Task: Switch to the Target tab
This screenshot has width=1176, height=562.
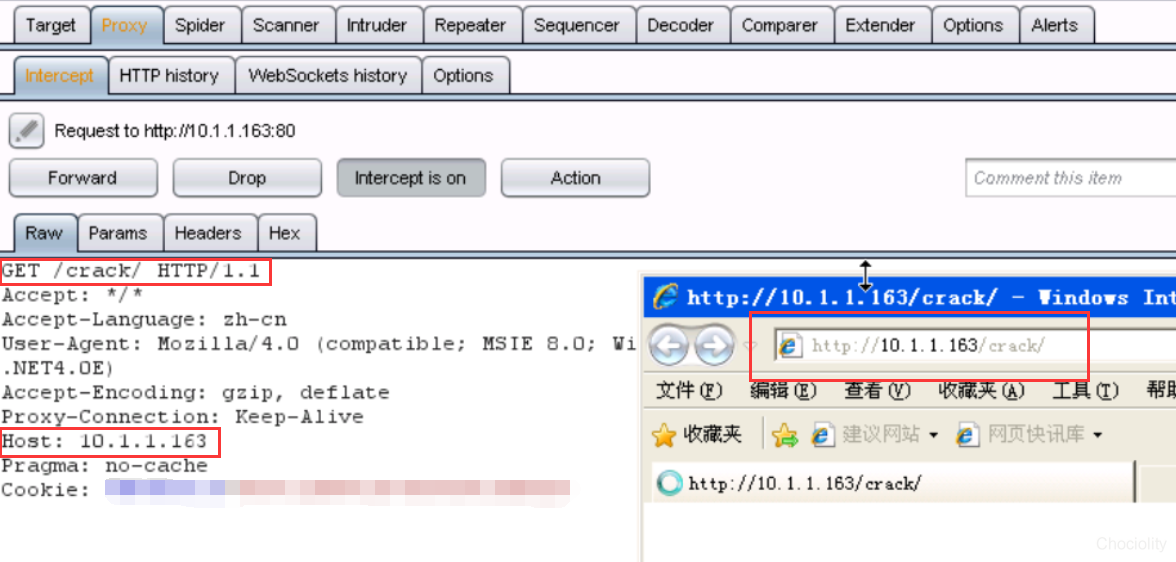Action: click(51, 26)
